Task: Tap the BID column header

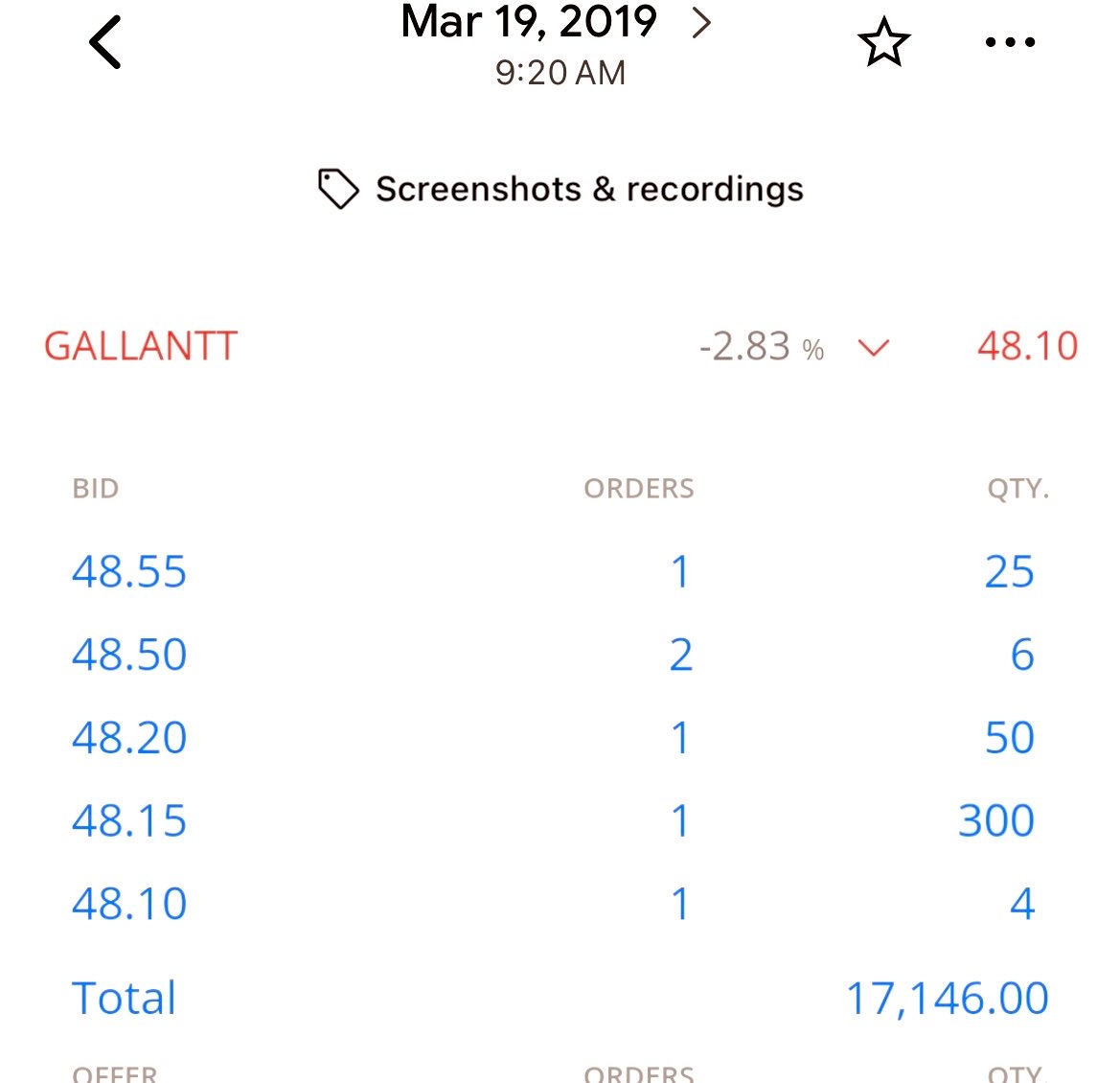Action: click(x=96, y=489)
